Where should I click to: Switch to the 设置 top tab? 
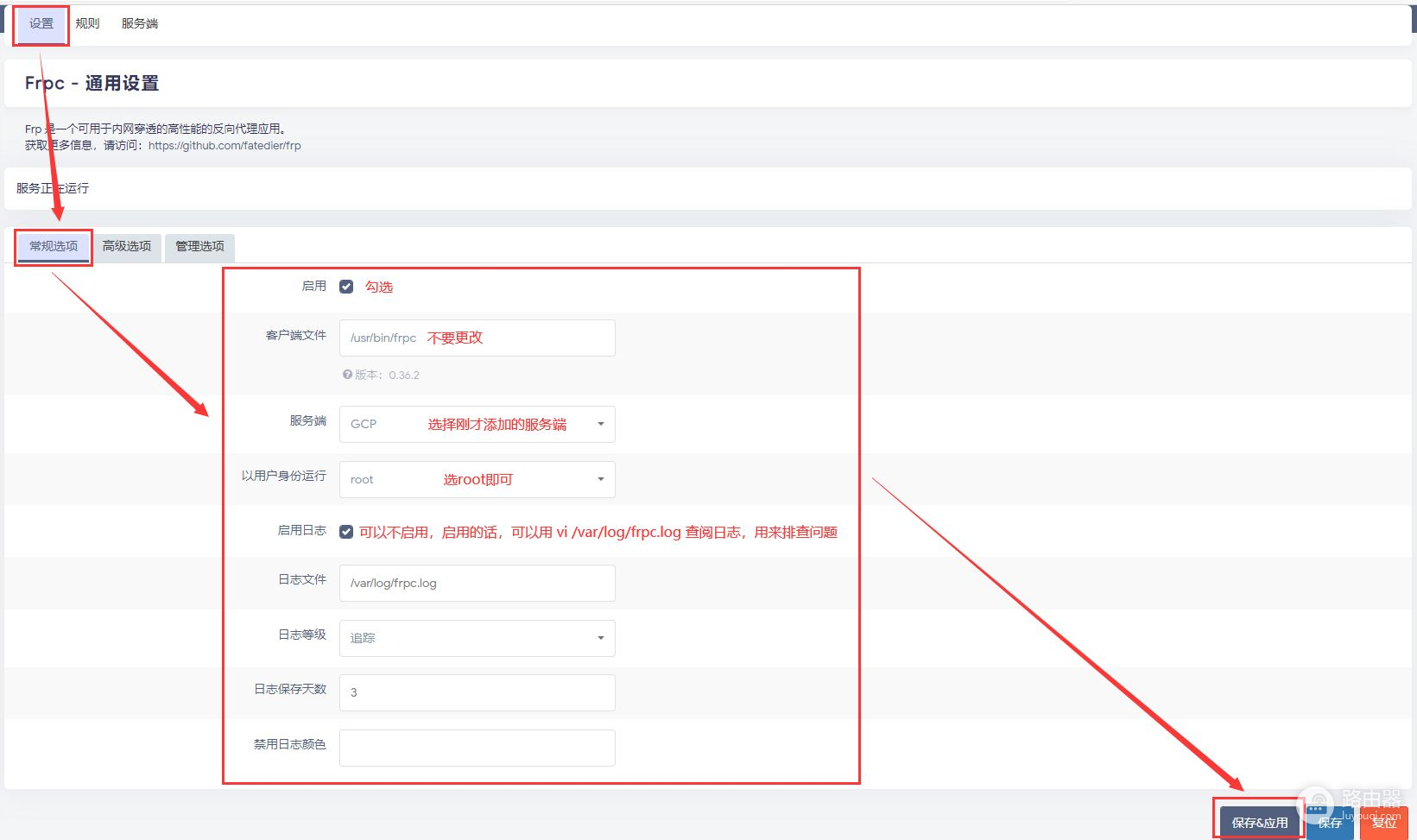[x=41, y=24]
